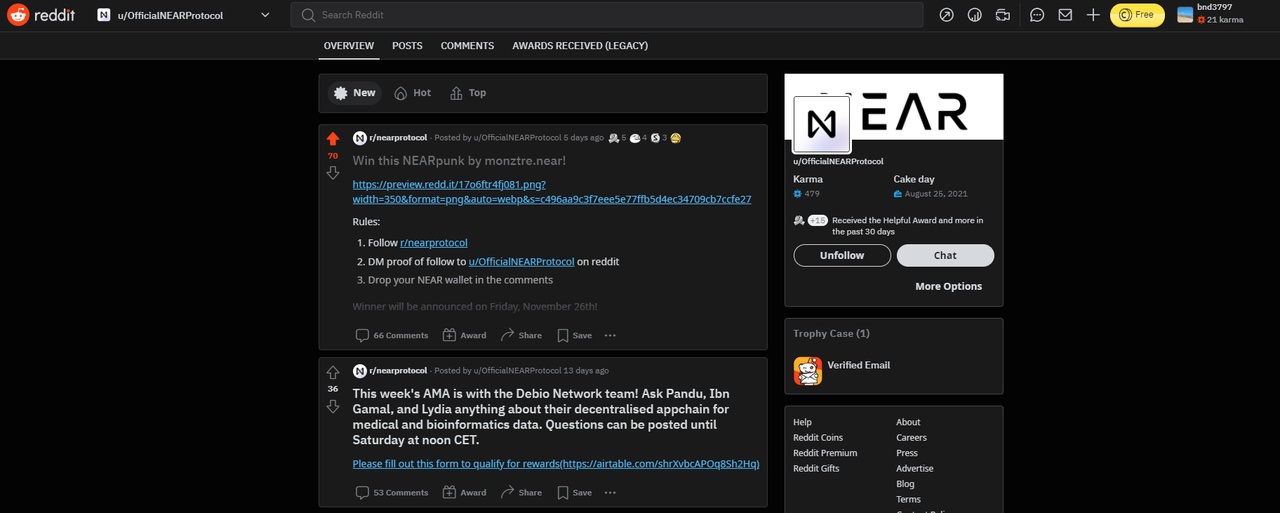
Task: Open 66 Comments on NEARpunk post
Action: tap(392, 335)
